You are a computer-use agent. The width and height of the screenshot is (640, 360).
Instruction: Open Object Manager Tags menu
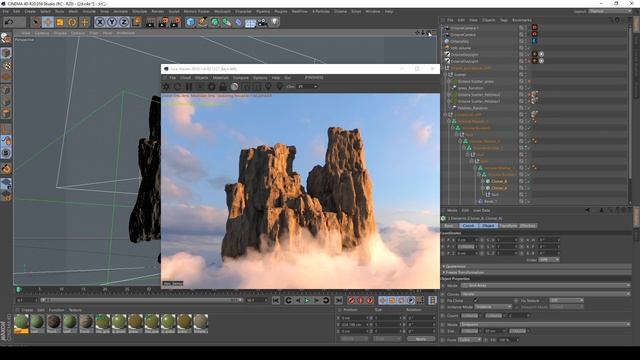(504, 20)
